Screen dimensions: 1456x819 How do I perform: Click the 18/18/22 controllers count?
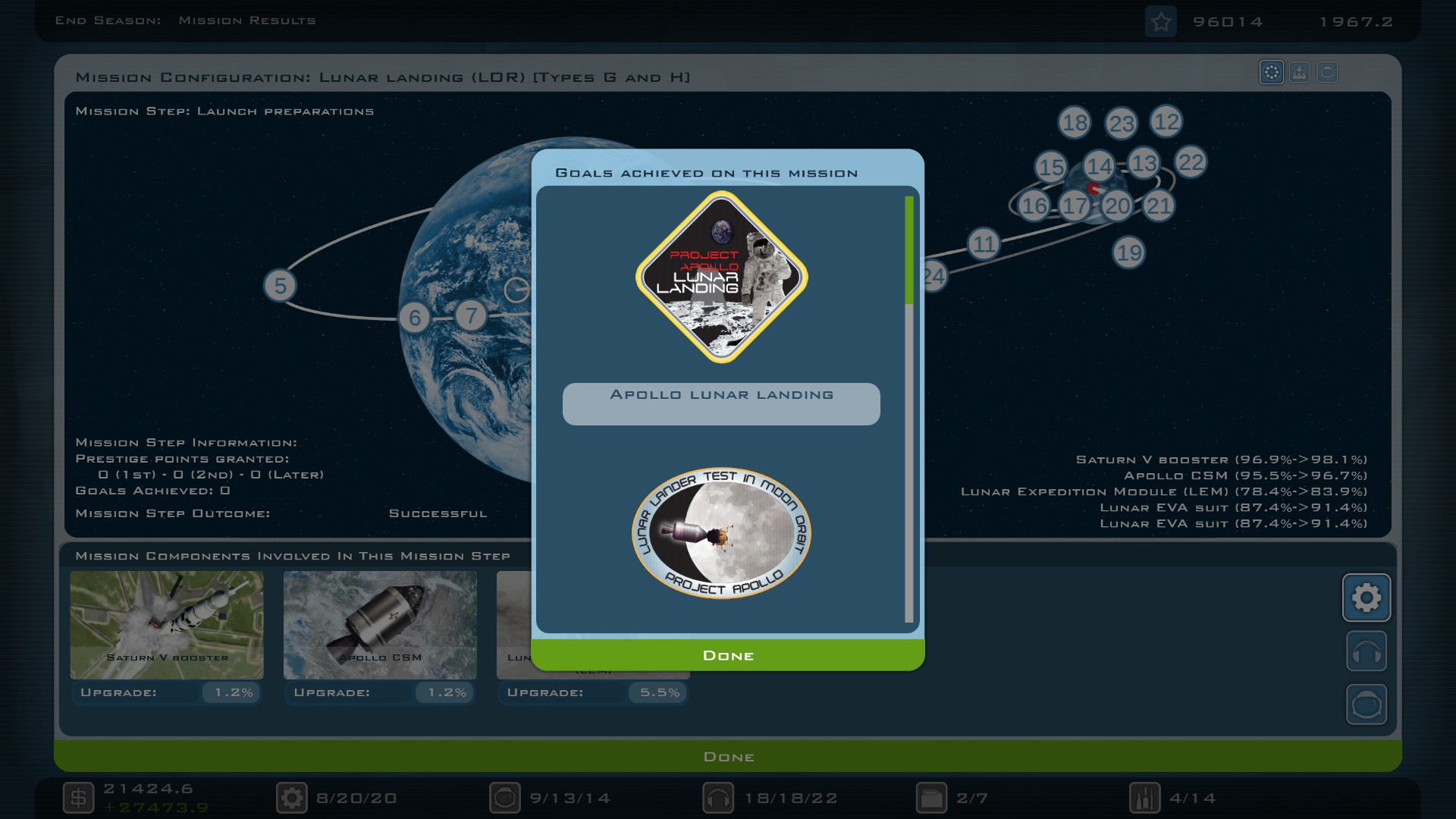pos(791,798)
